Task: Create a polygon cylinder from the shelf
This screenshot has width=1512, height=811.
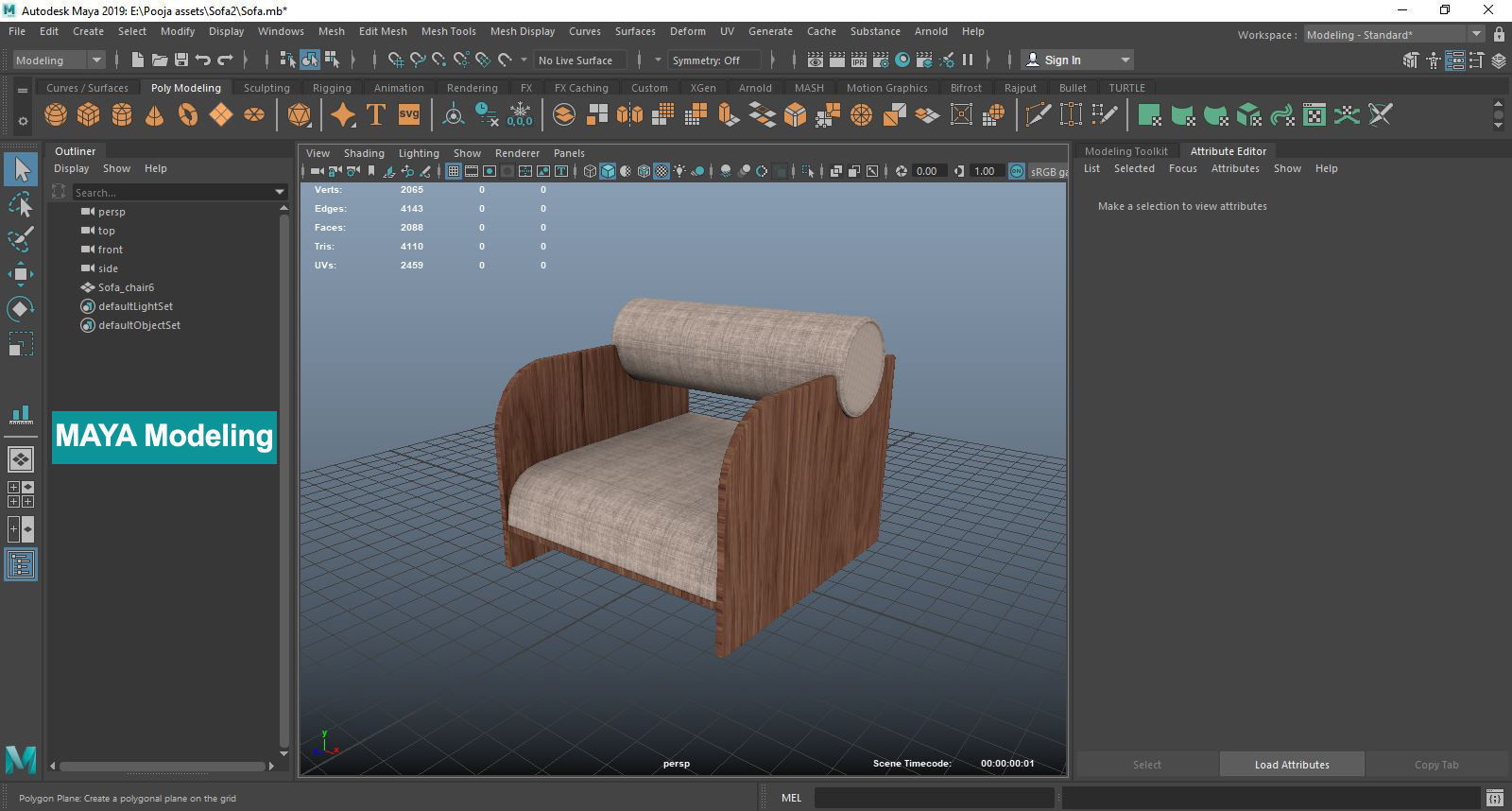Action: pos(122,115)
